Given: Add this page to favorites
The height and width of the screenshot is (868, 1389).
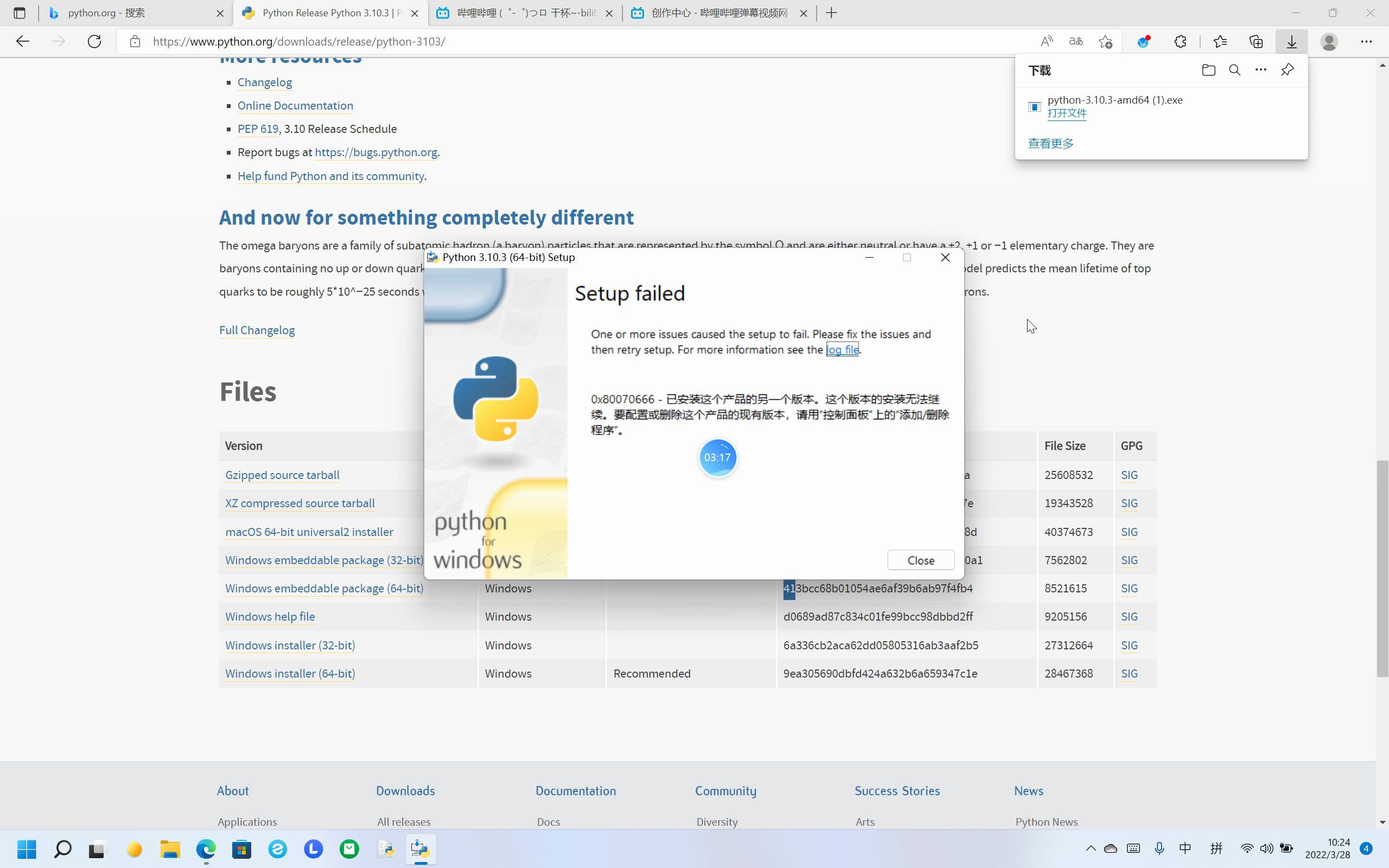Looking at the screenshot, I should (x=1105, y=42).
